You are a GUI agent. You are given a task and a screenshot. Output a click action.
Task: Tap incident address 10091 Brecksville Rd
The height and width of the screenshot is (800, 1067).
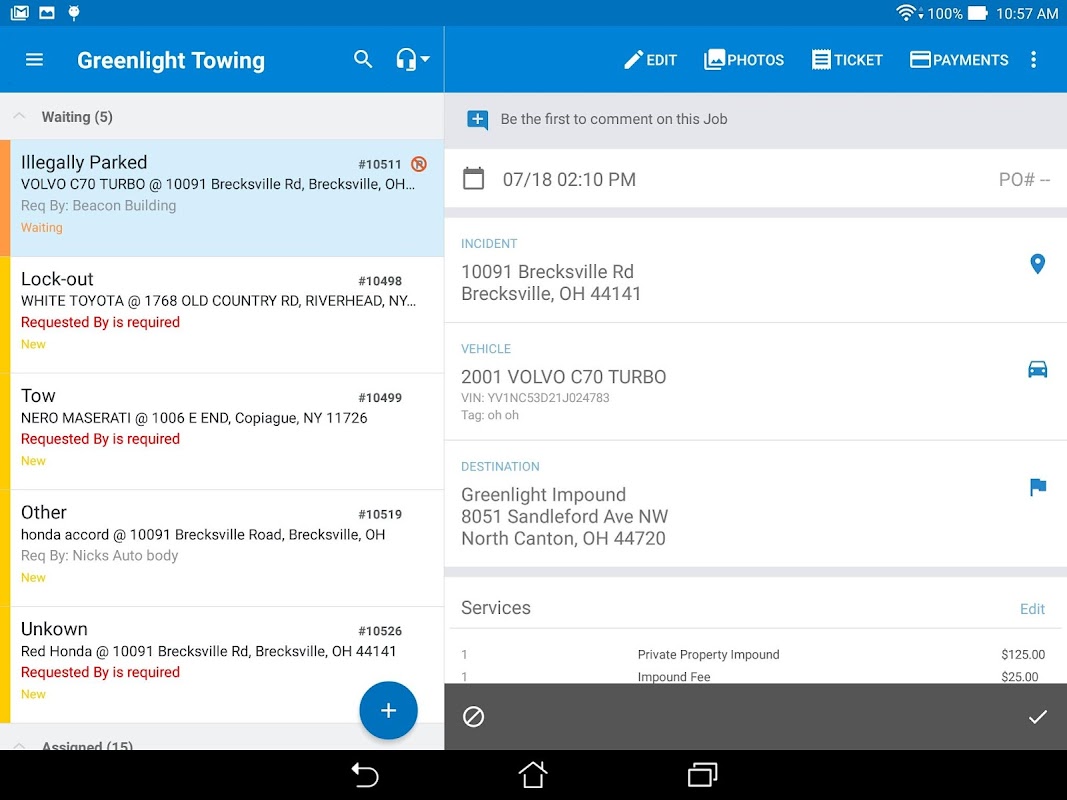coord(551,282)
